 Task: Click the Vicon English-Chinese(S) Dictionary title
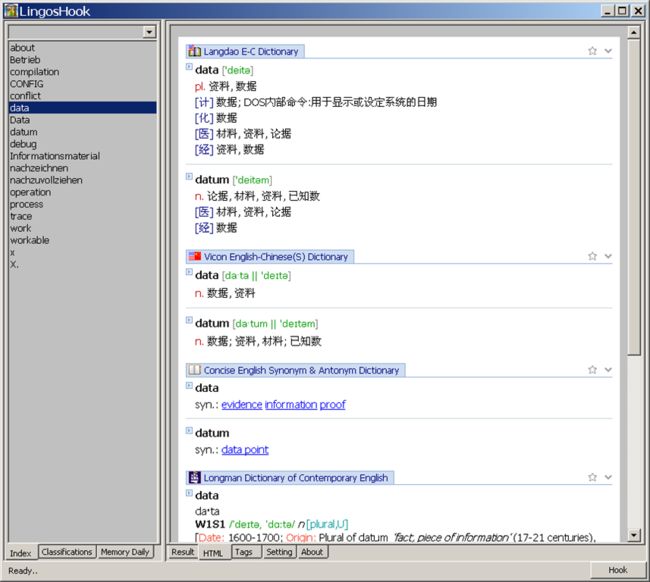[276, 257]
